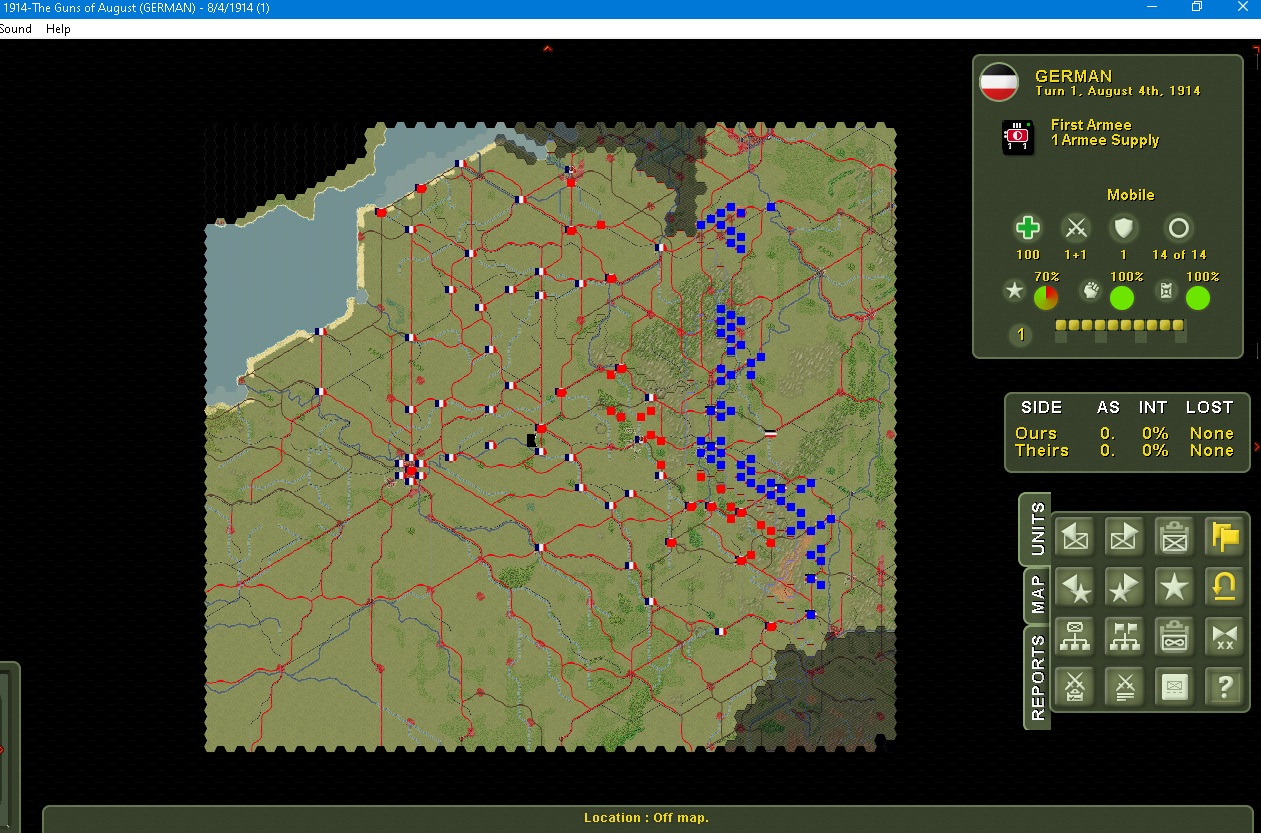Click the 'Theirs' row label
The width and height of the screenshot is (1261, 833).
[1042, 450]
